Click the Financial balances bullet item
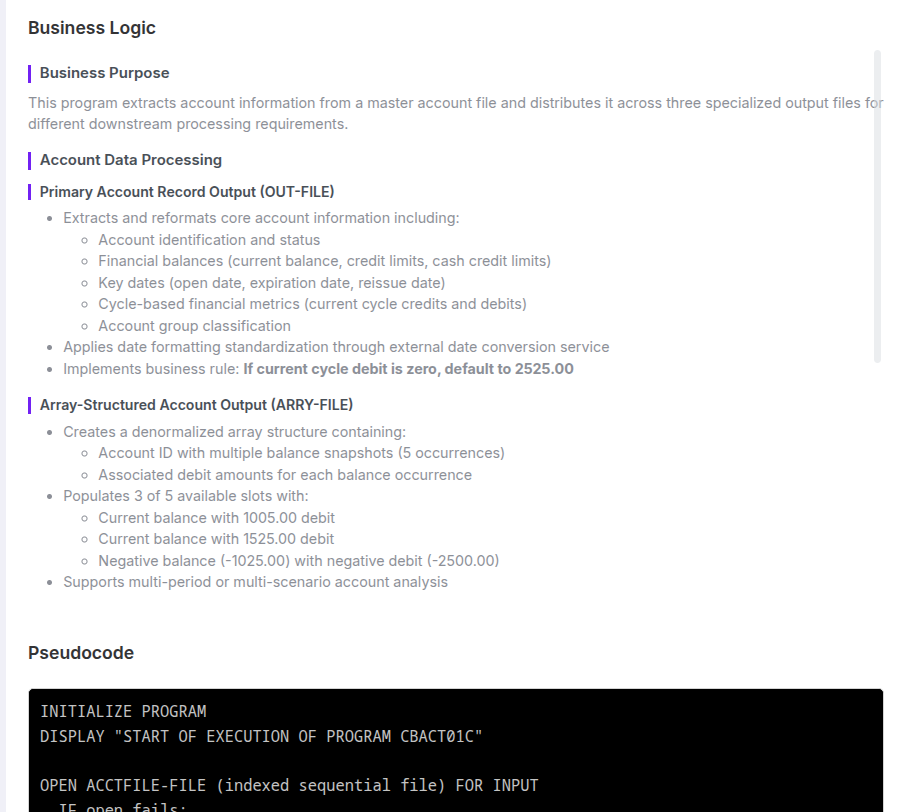Image resolution: width=905 pixels, height=812 pixels. pyautogui.click(x=324, y=261)
